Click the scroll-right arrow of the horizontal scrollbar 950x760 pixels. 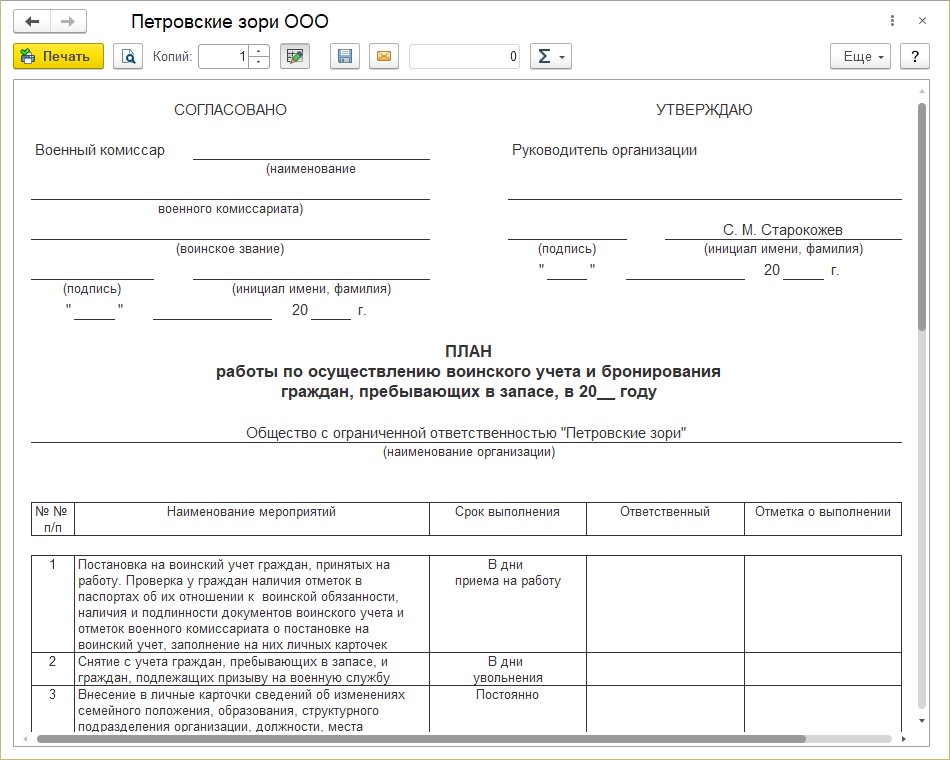pos(903,739)
